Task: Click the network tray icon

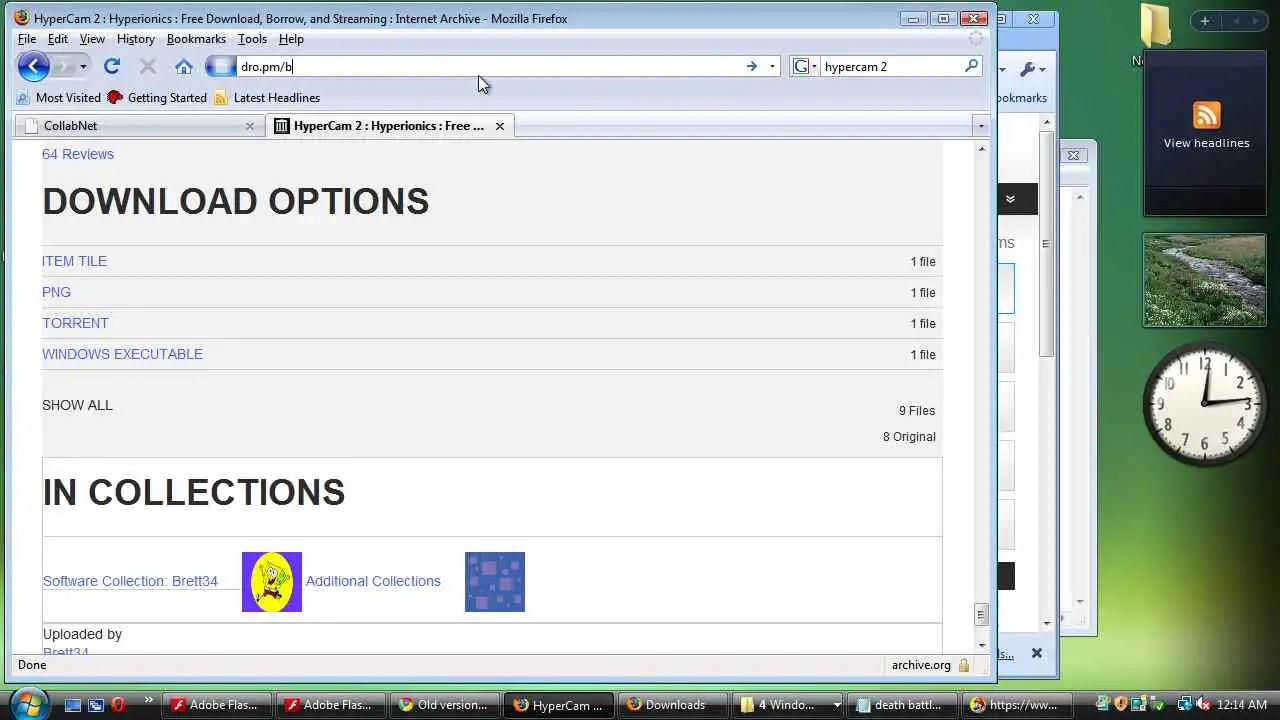Action: 1184,705
